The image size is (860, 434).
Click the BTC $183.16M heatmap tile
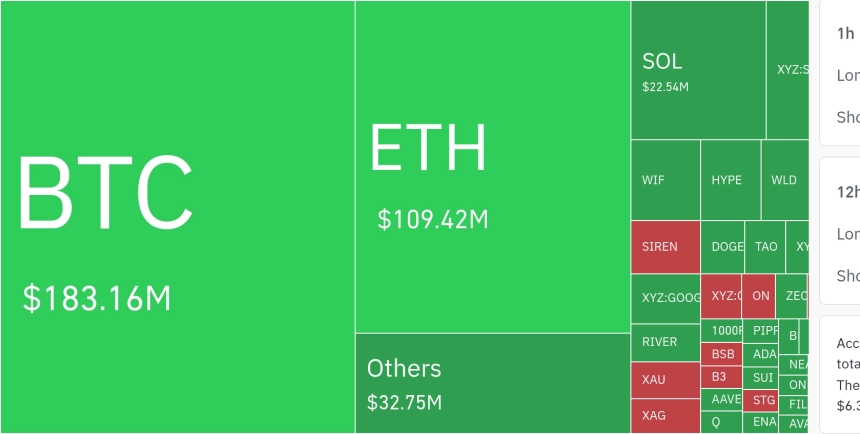pyautogui.click(x=177, y=217)
